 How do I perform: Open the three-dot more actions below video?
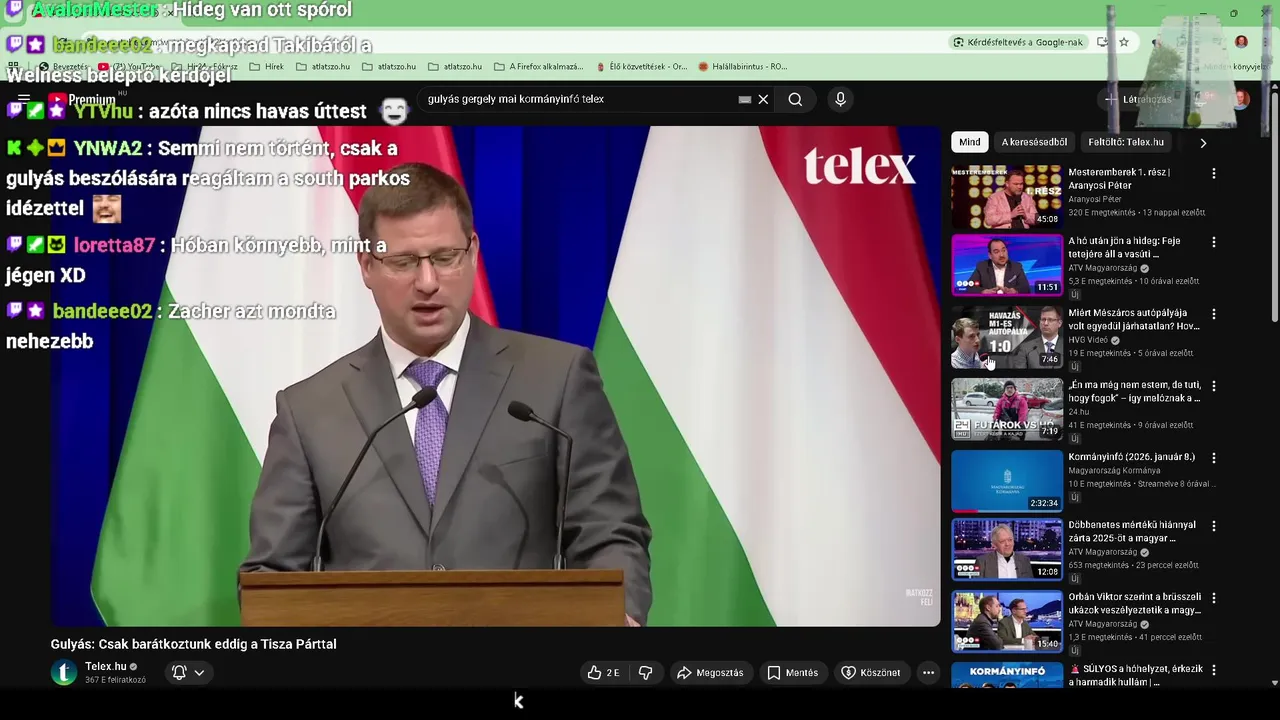click(x=928, y=673)
